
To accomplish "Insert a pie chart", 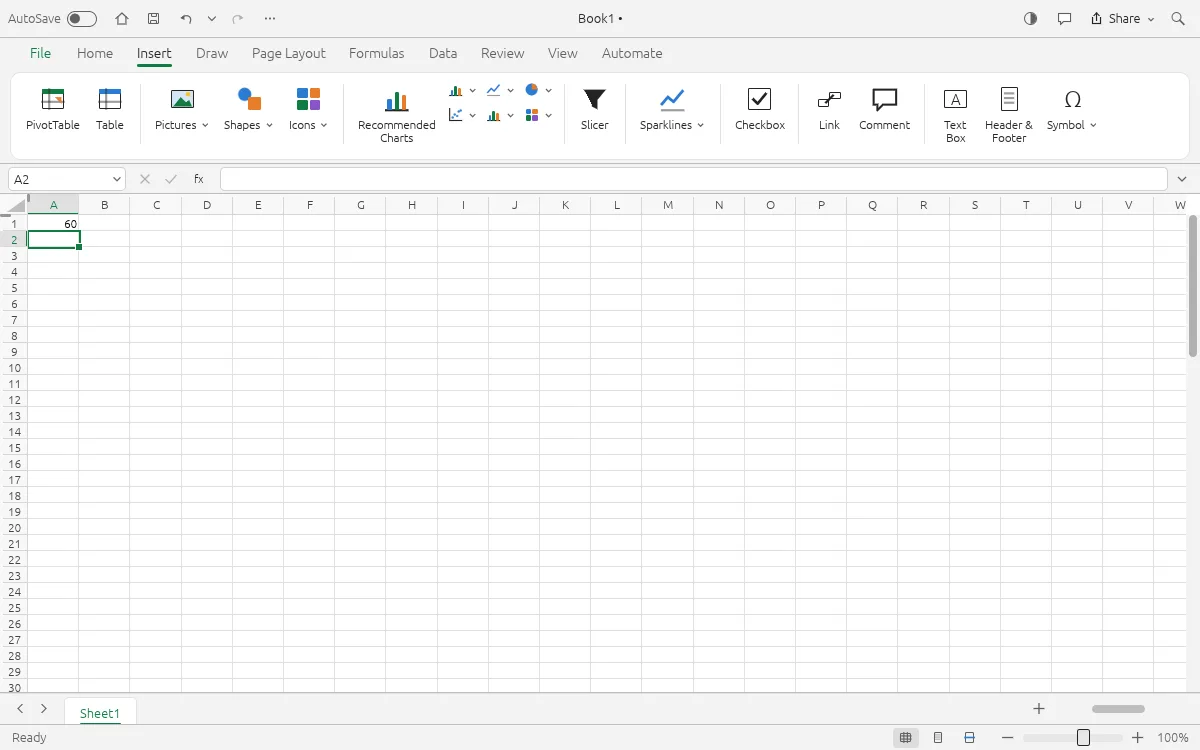I will point(532,90).
